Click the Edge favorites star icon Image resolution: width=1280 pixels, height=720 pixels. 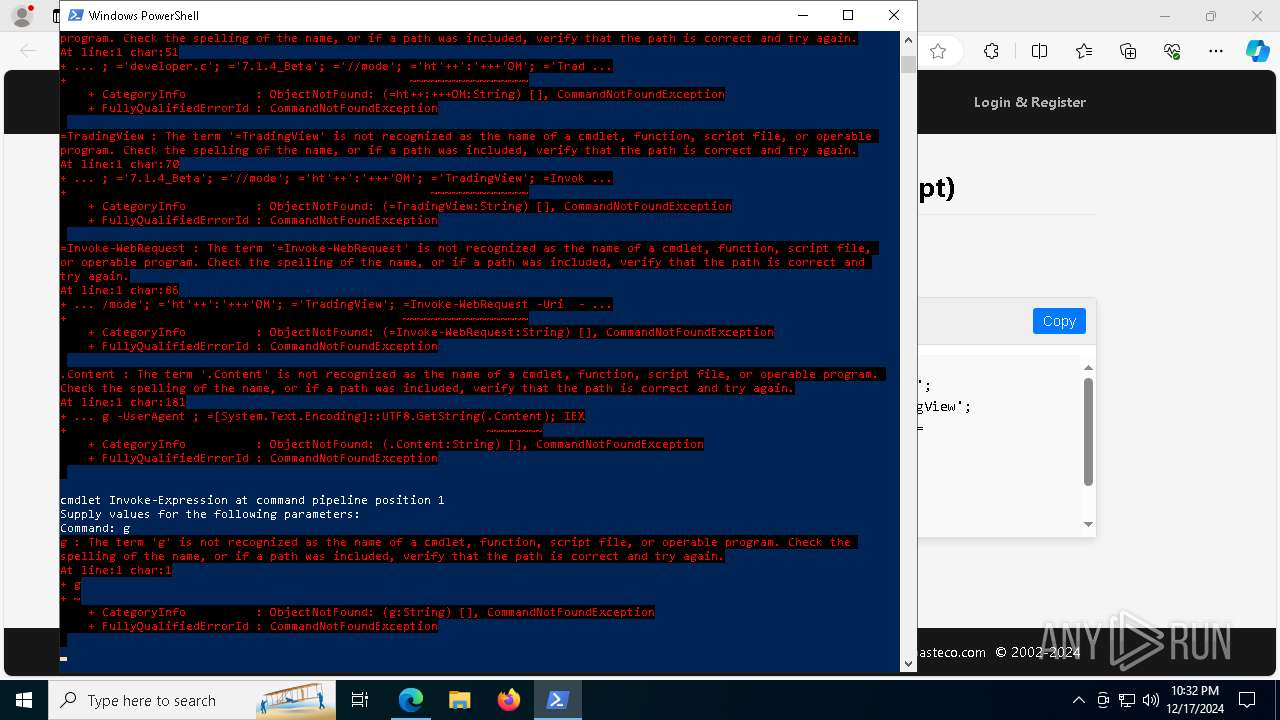[938, 51]
